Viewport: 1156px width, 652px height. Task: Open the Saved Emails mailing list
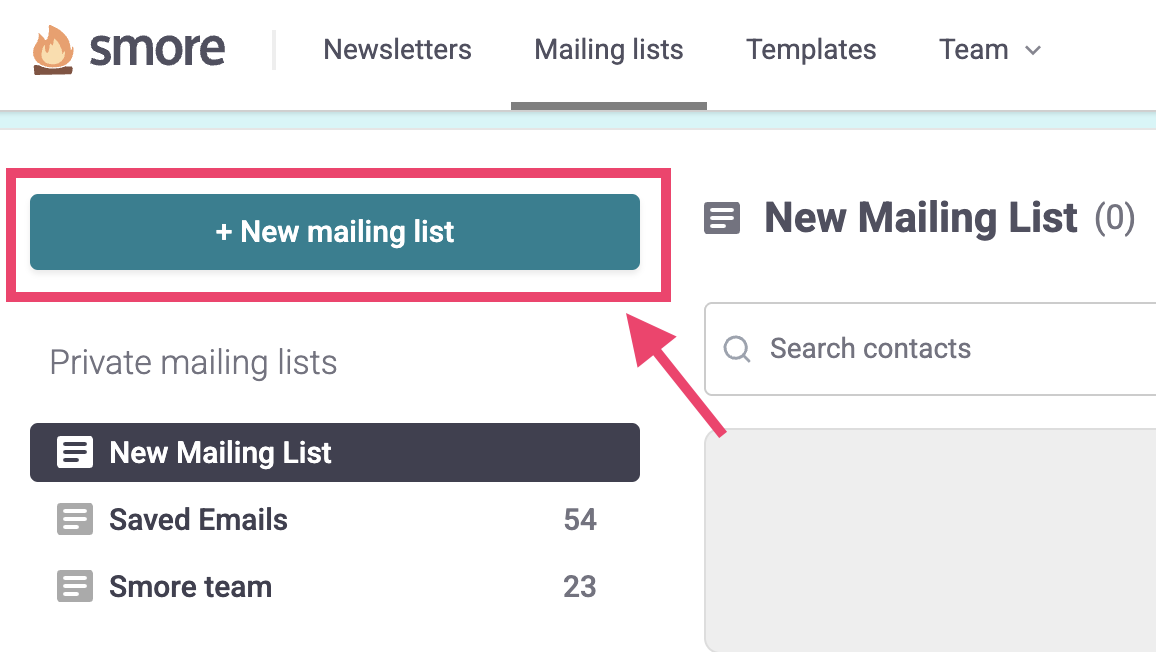point(198,519)
